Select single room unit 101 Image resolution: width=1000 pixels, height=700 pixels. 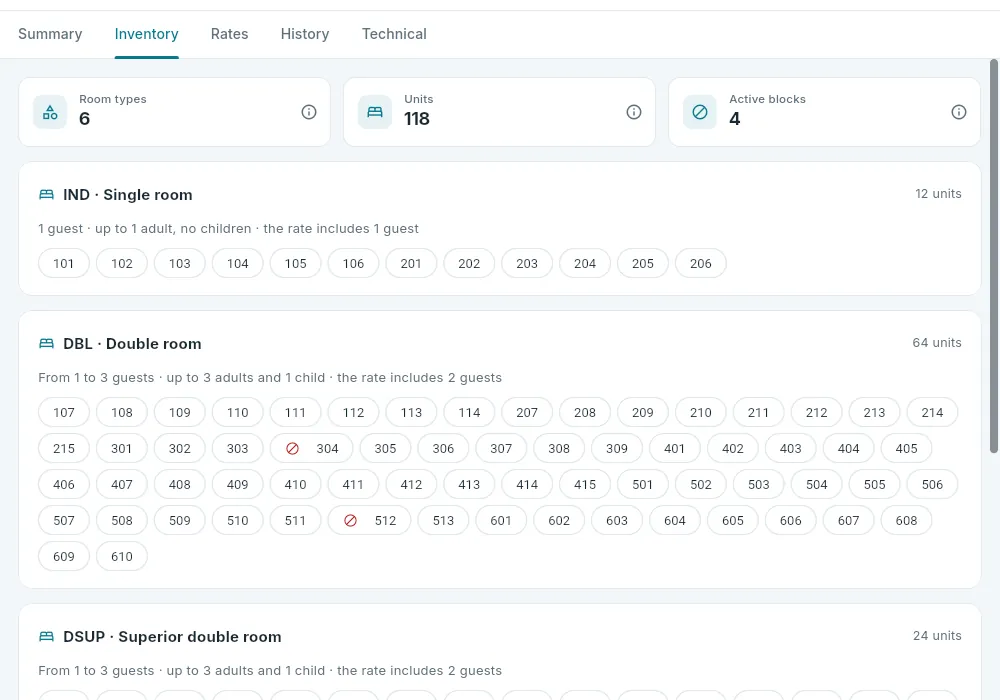click(64, 263)
